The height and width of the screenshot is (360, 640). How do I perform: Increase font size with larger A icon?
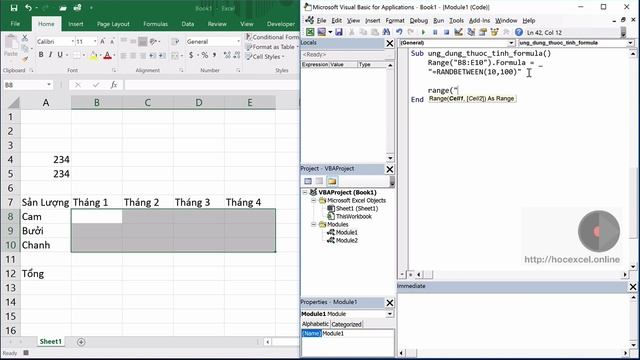[x=102, y=41]
